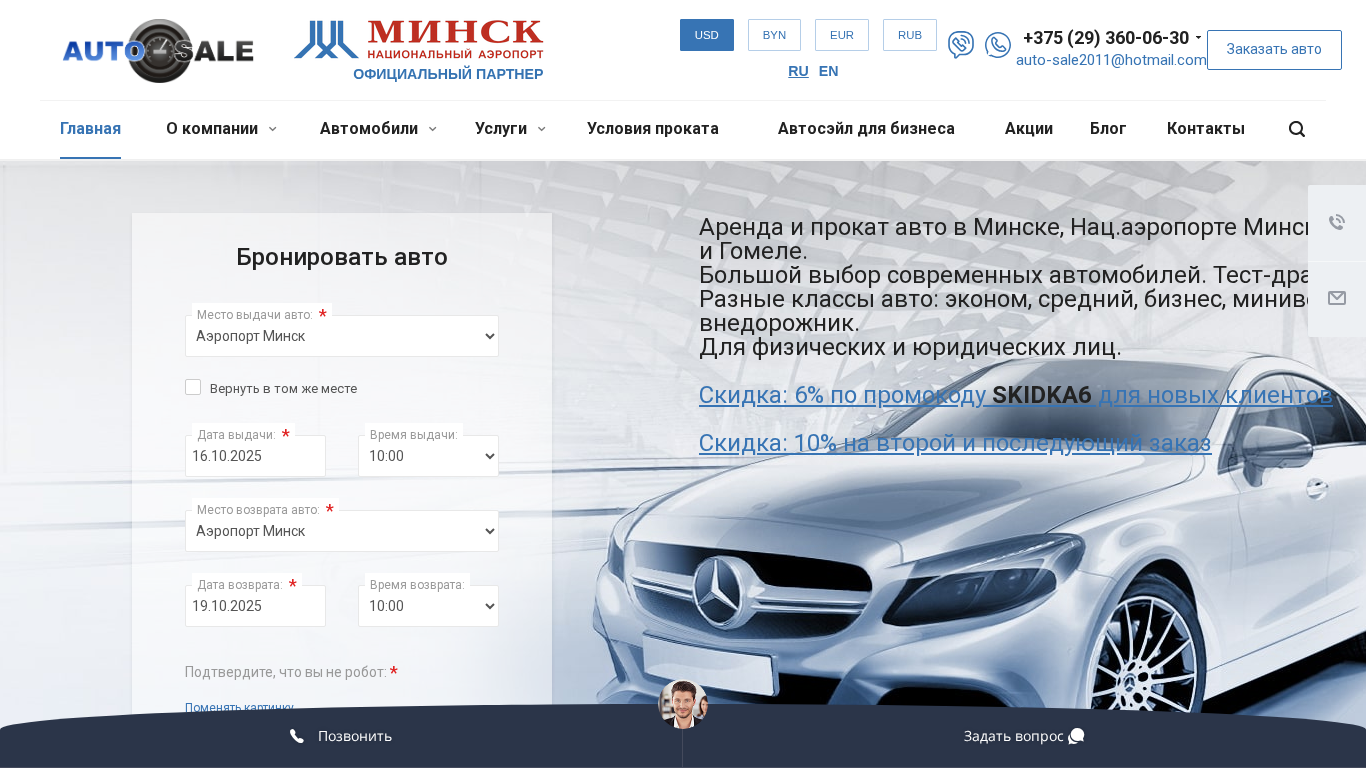Open 'Условия проката' page

click(653, 129)
